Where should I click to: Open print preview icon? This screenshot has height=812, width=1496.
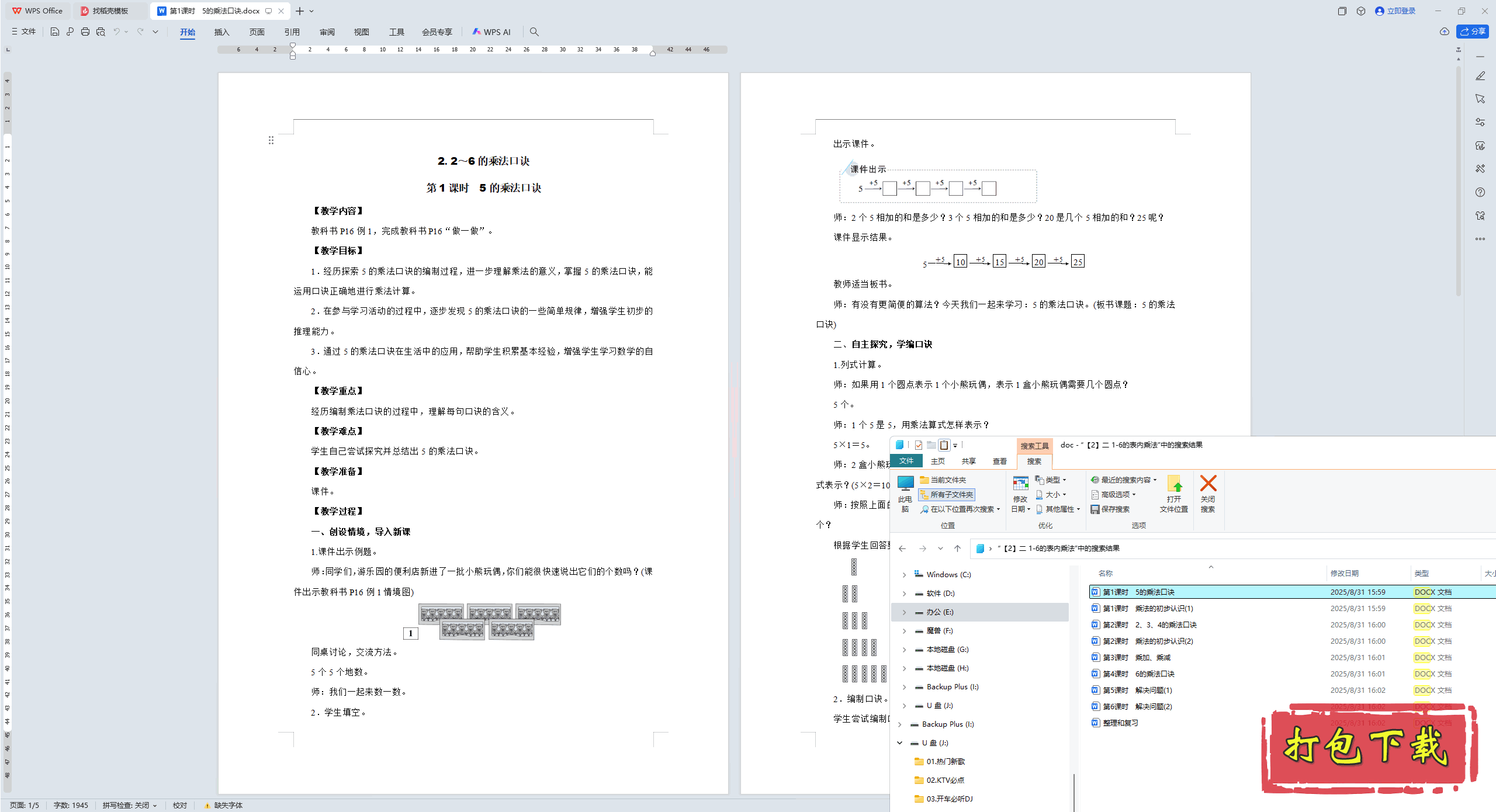click(x=101, y=32)
